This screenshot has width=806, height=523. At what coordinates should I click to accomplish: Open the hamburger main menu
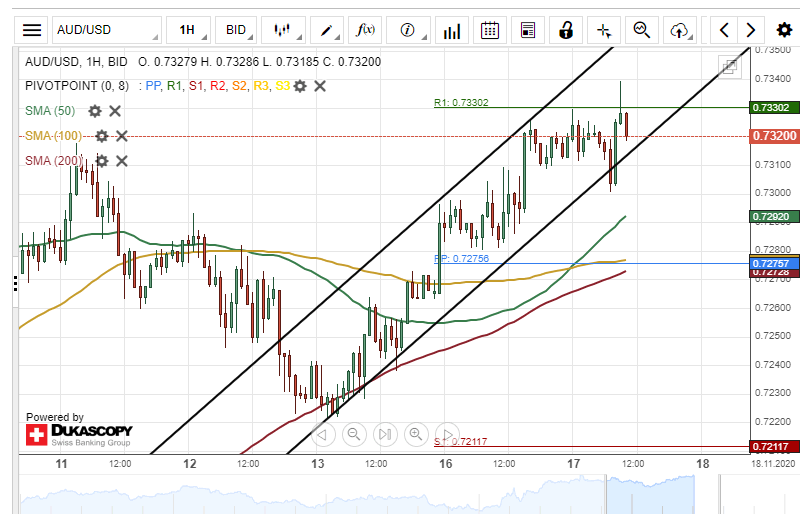(32, 30)
